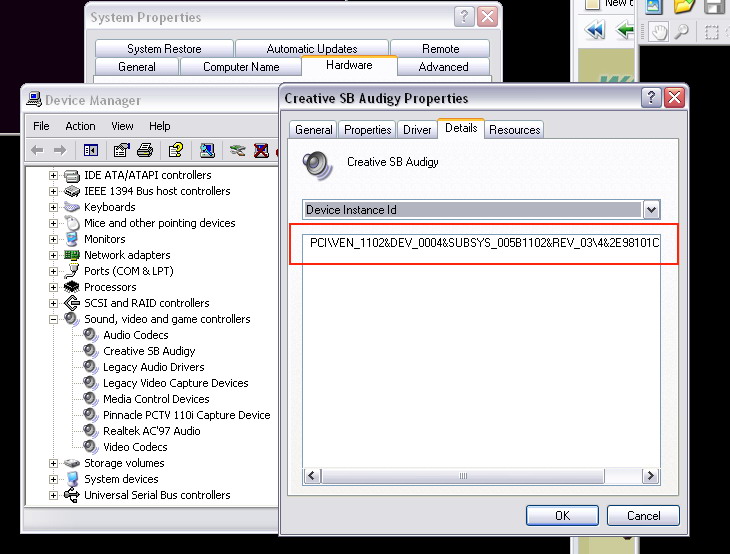
Task: Select the PCI\VEN_1102 device instance value
Action: click(x=484, y=243)
